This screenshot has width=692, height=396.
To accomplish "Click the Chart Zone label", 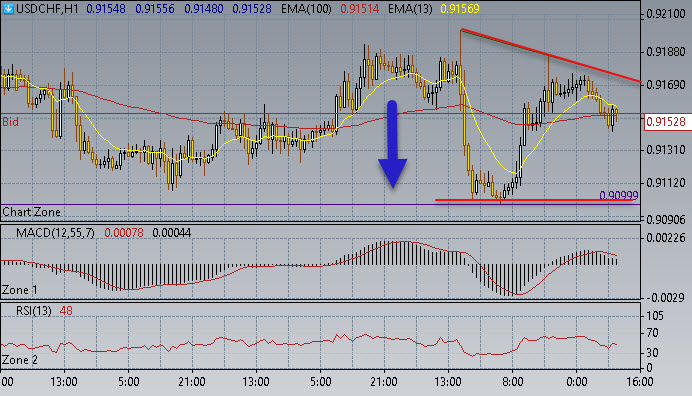I will [31, 212].
